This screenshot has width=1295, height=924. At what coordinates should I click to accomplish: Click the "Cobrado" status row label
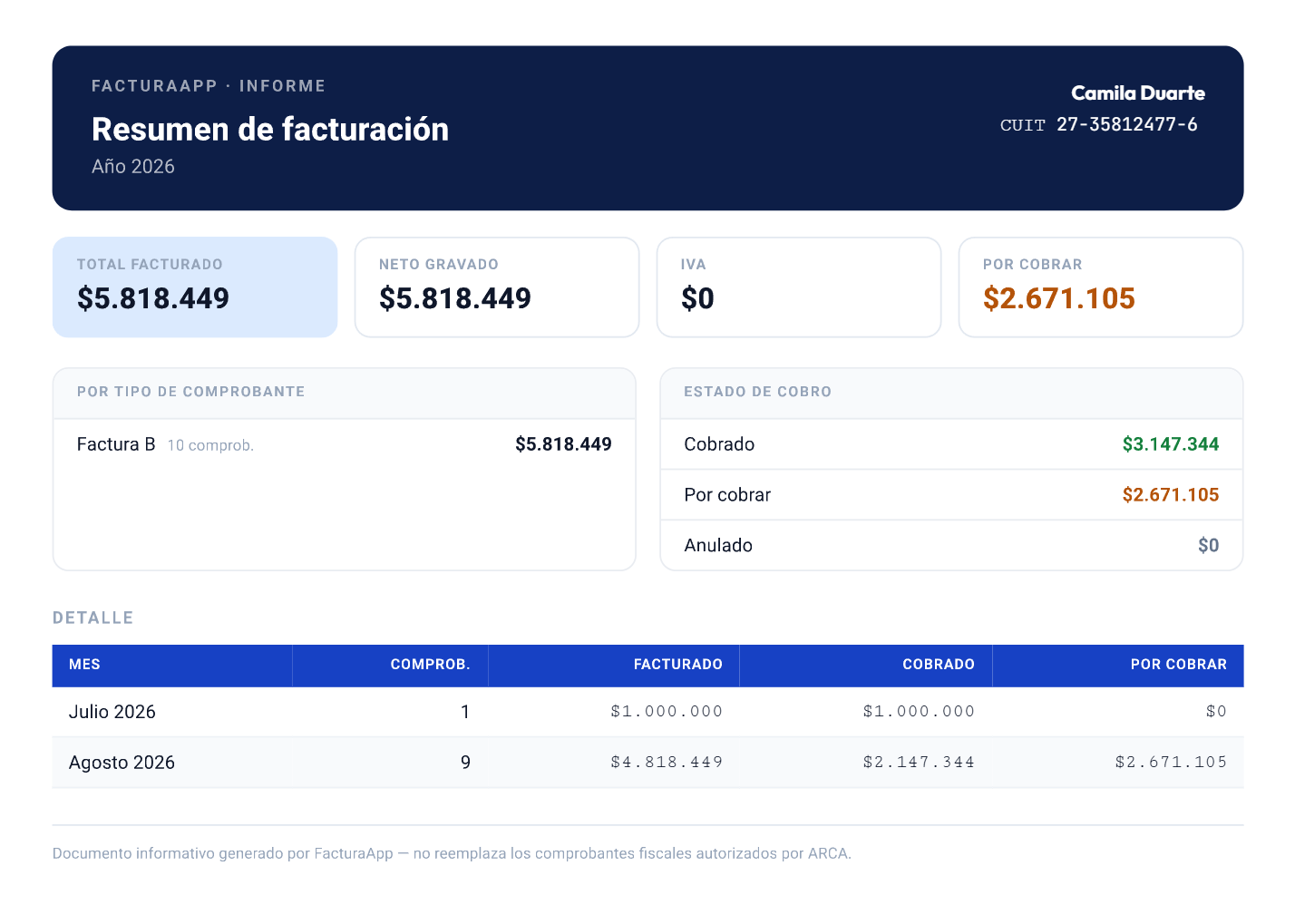pyautogui.click(x=719, y=444)
